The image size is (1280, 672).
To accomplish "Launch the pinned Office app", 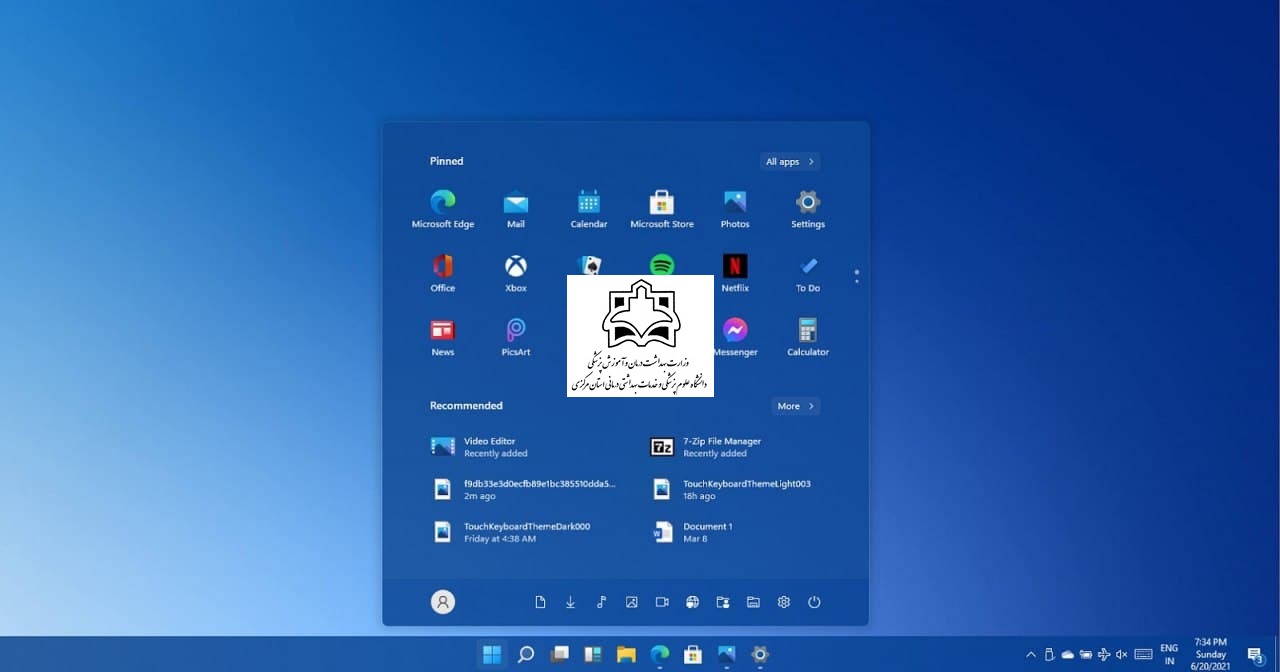I will [x=443, y=273].
